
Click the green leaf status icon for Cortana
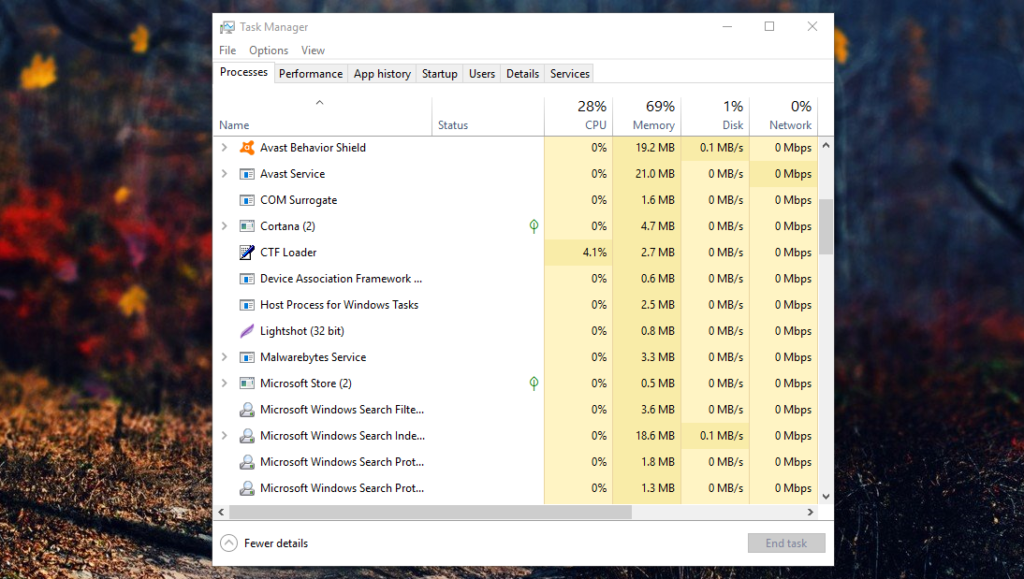point(534,227)
